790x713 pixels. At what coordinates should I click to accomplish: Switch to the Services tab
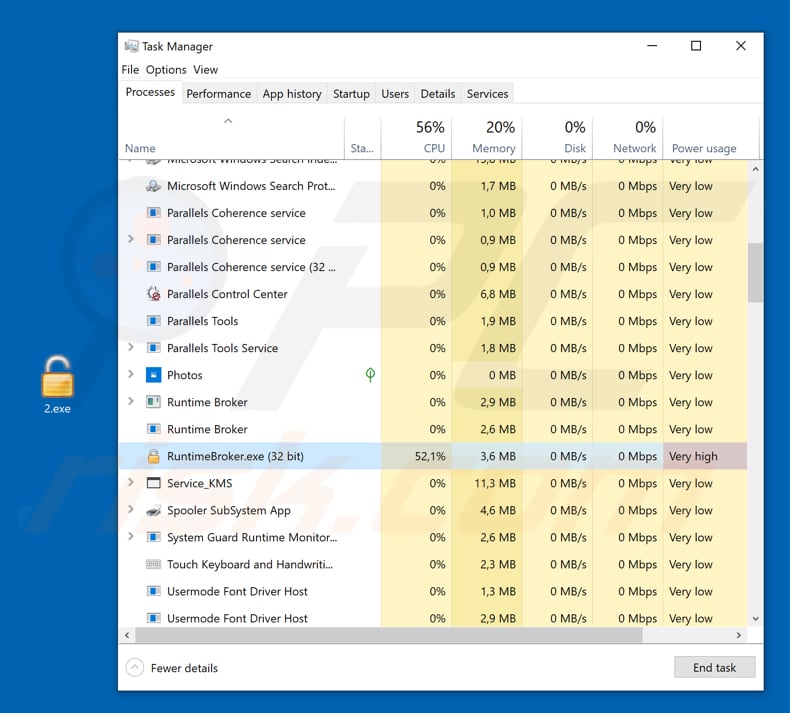pyautogui.click(x=487, y=94)
